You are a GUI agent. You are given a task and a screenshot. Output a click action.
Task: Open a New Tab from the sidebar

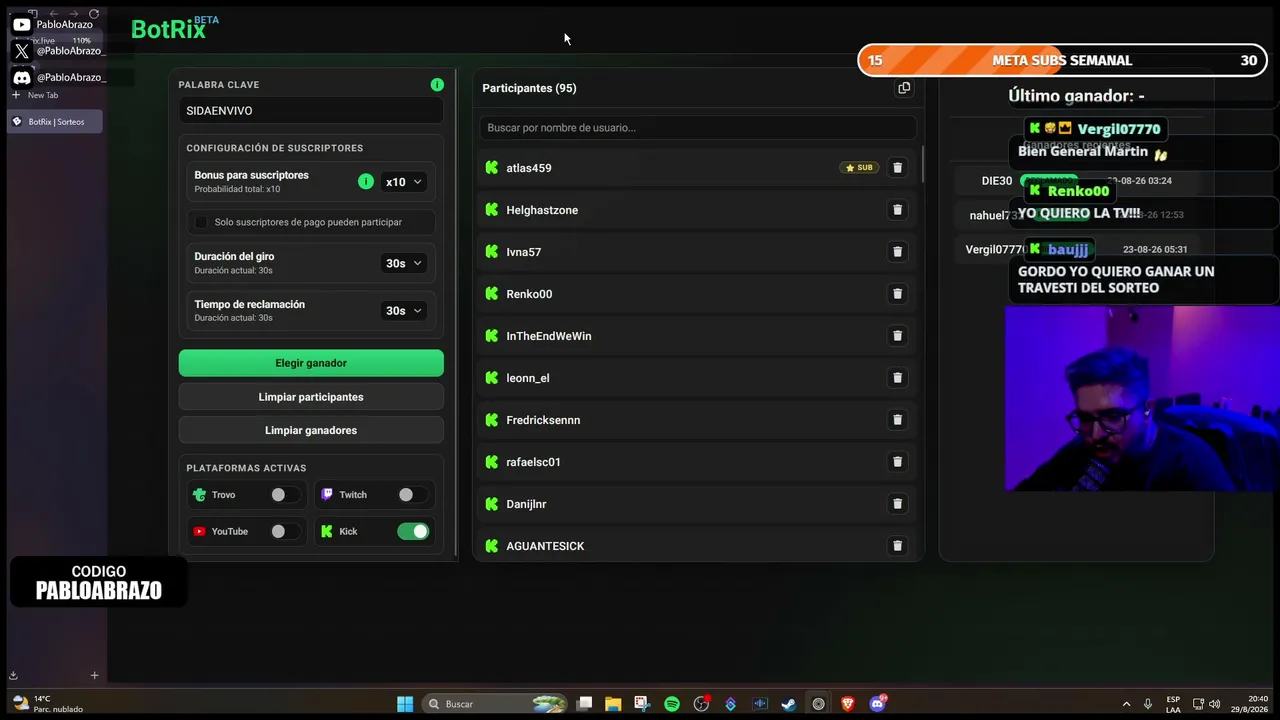click(35, 95)
